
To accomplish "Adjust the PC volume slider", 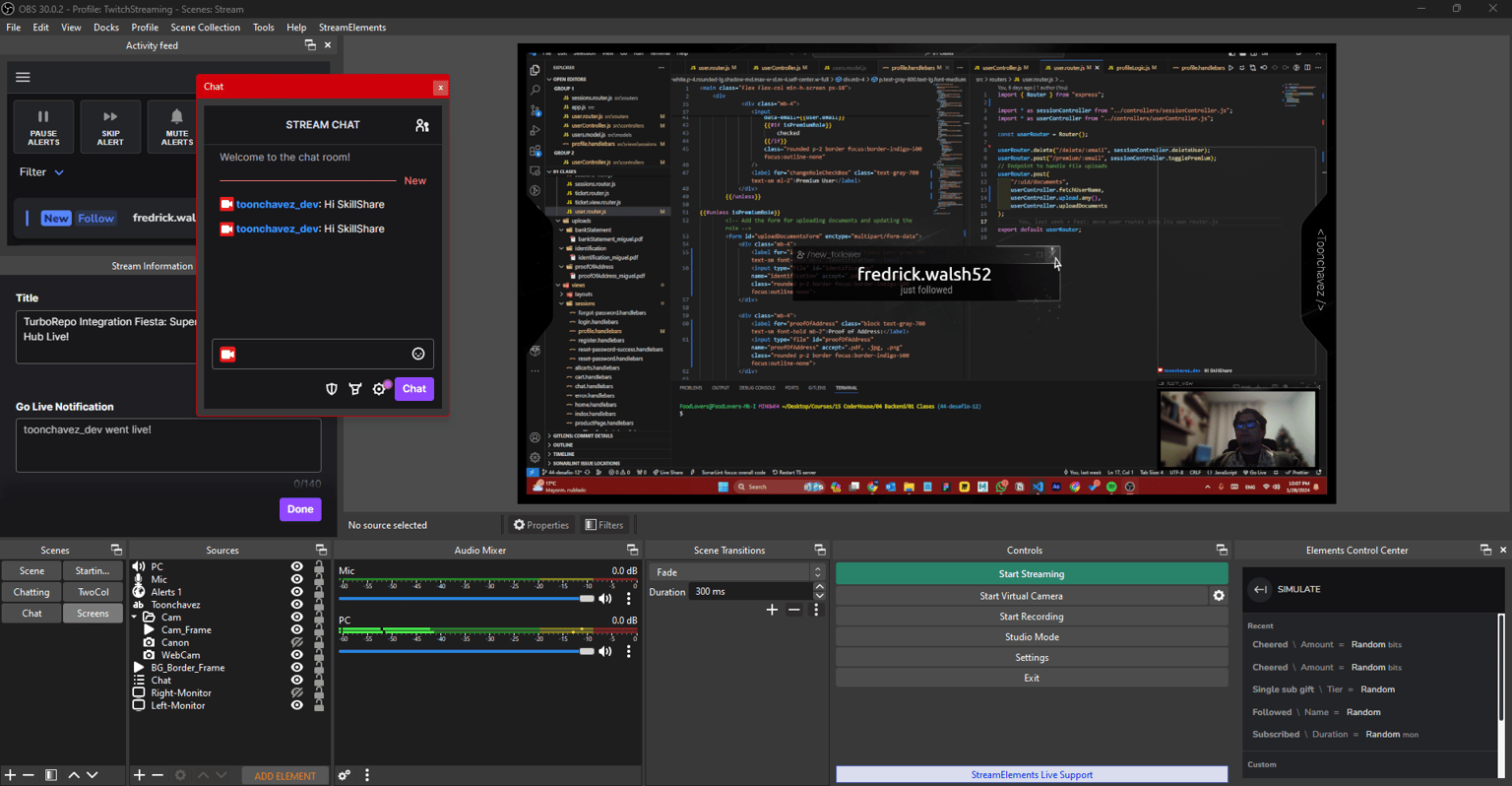I will pos(467,651).
